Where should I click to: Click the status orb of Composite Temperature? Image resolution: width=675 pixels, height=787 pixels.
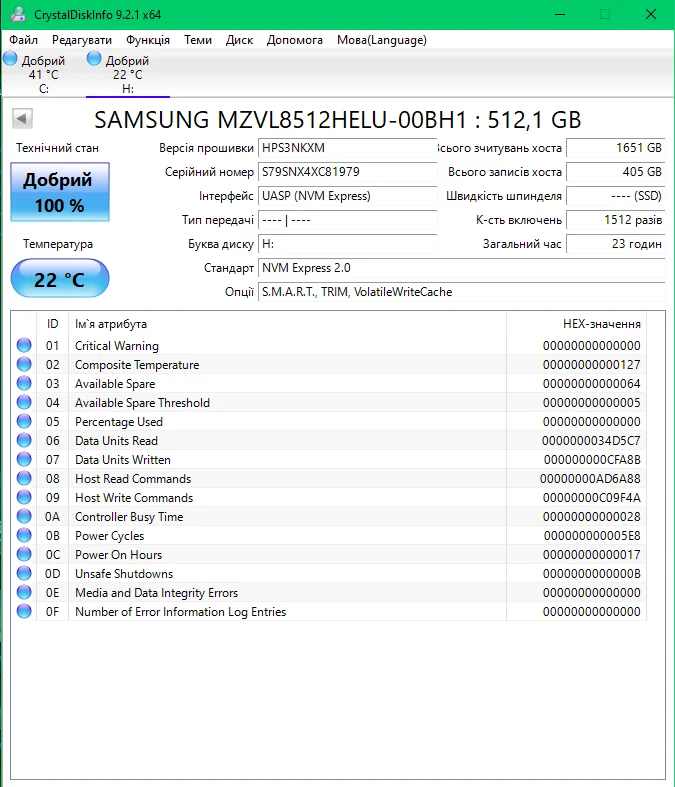coord(24,364)
